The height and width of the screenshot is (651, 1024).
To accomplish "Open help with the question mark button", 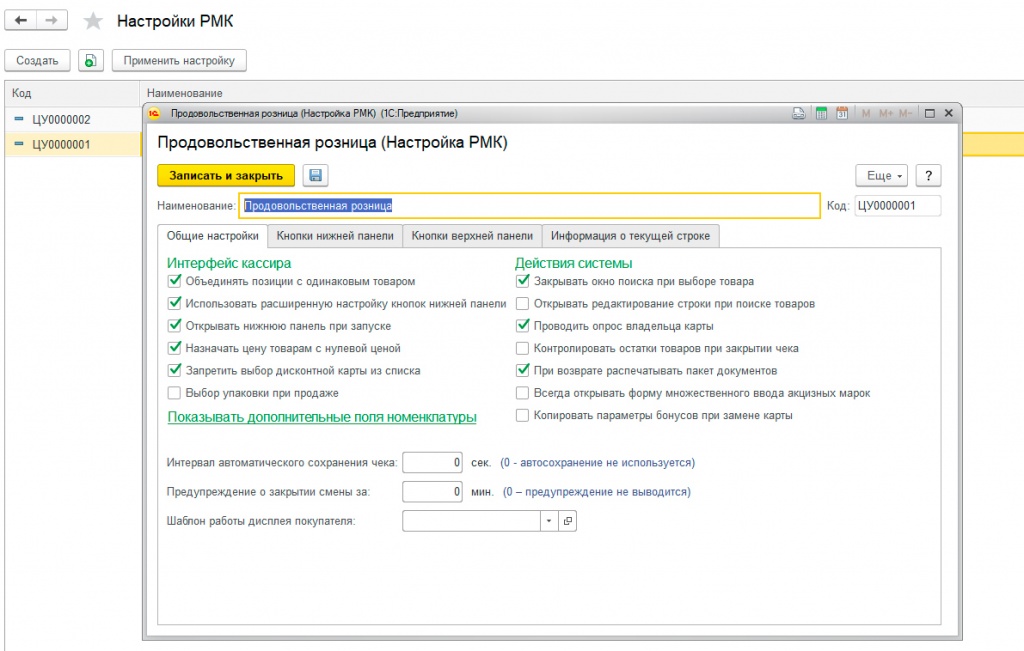I will point(929,176).
